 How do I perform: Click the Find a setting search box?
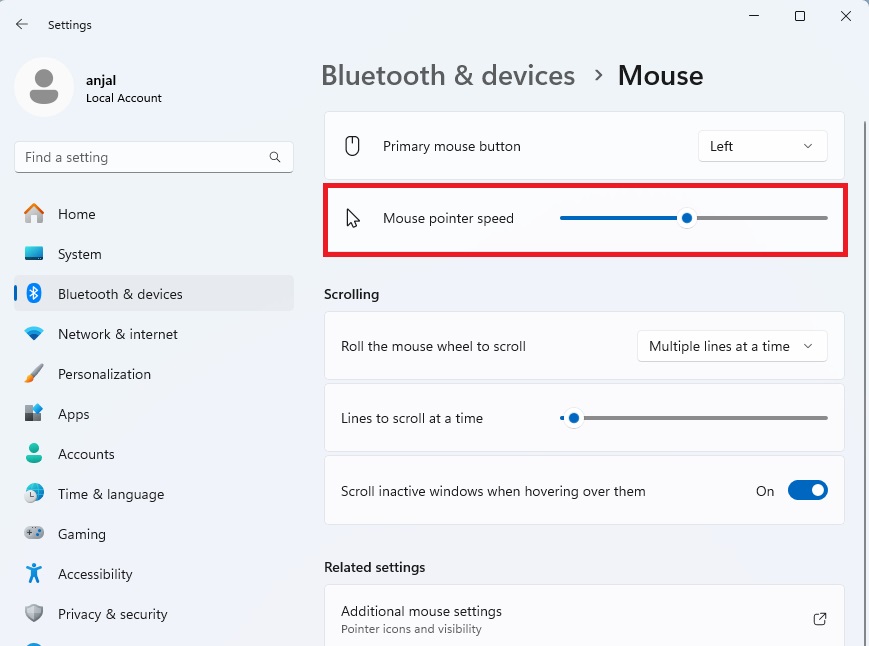pos(154,157)
